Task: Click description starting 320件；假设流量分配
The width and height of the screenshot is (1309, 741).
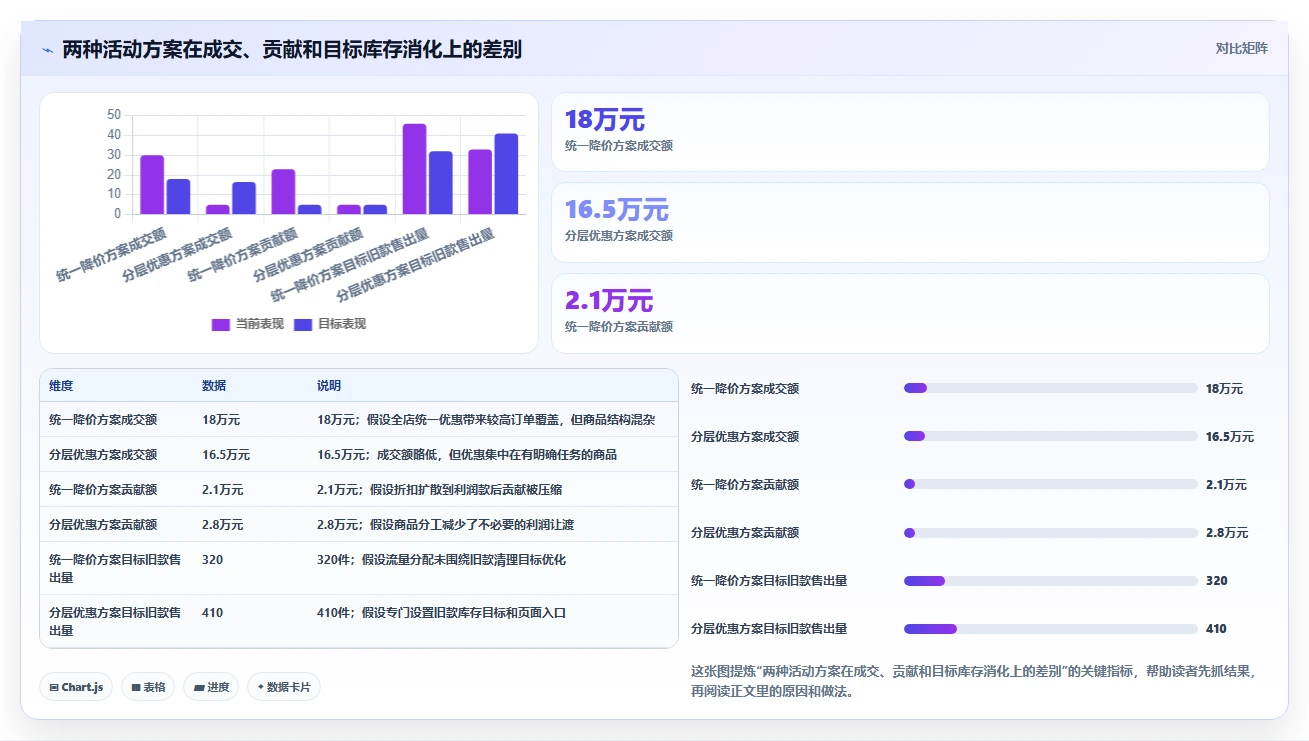Action: (441, 560)
